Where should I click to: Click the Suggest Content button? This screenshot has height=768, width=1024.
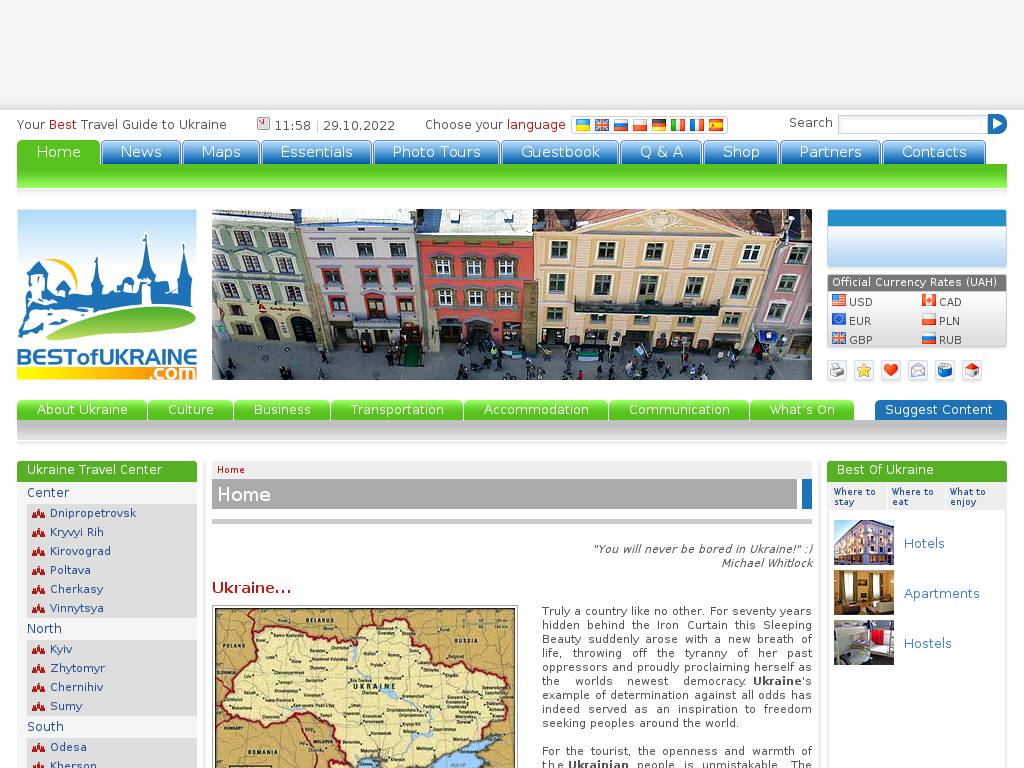(x=939, y=410)
